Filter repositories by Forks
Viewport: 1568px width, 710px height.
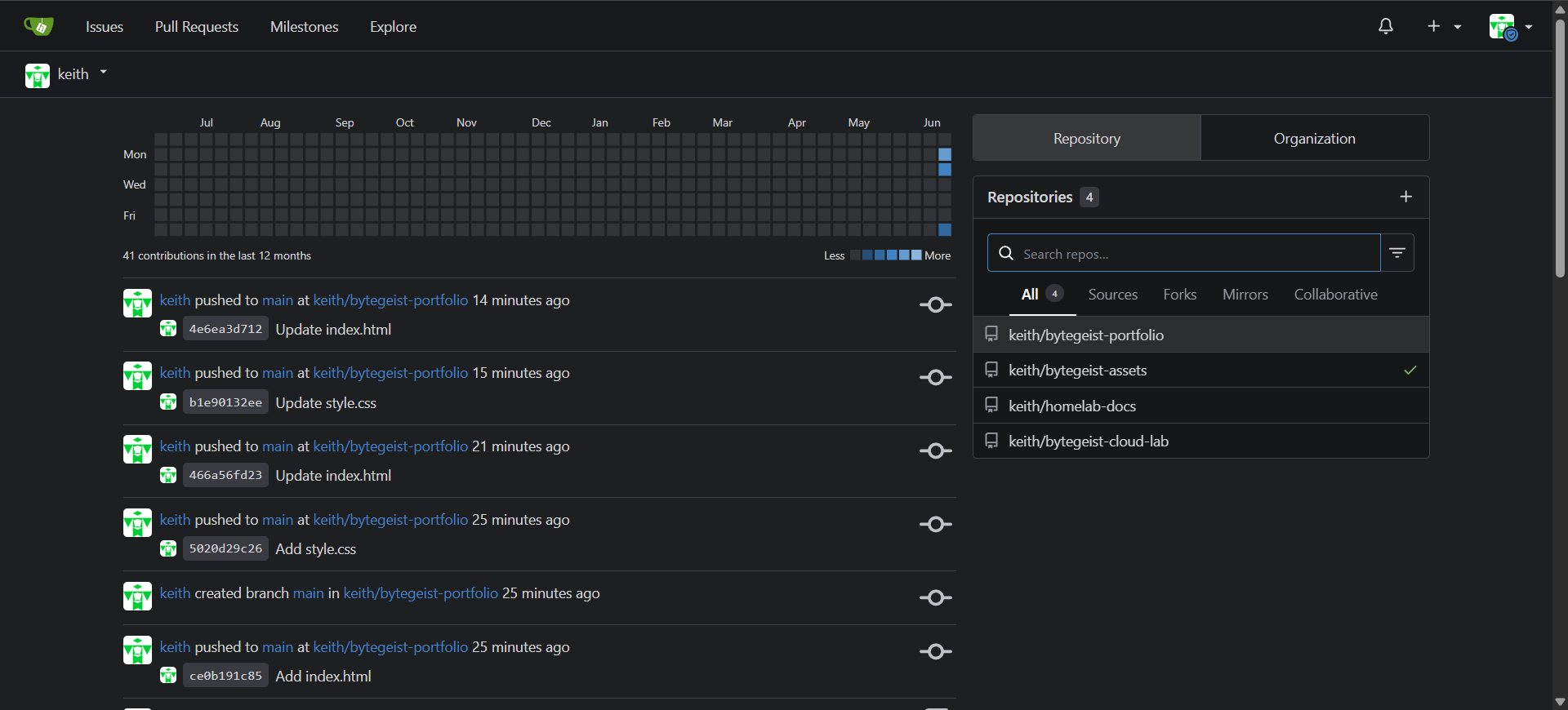(1180, 295)
